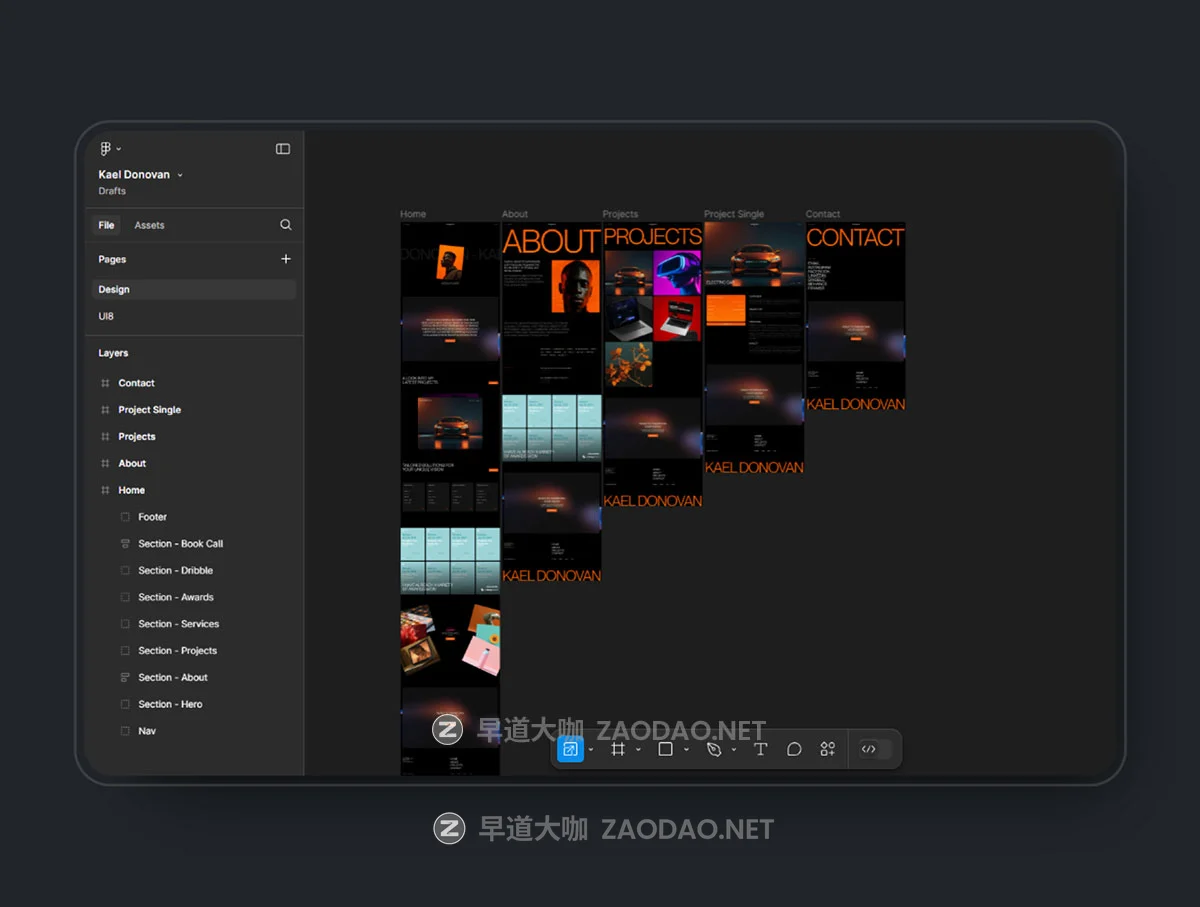The height and width of the screenshot is (907, 1200).
Task: Collapse the sidebar using panel toggle icon
Action: (283, 149)
